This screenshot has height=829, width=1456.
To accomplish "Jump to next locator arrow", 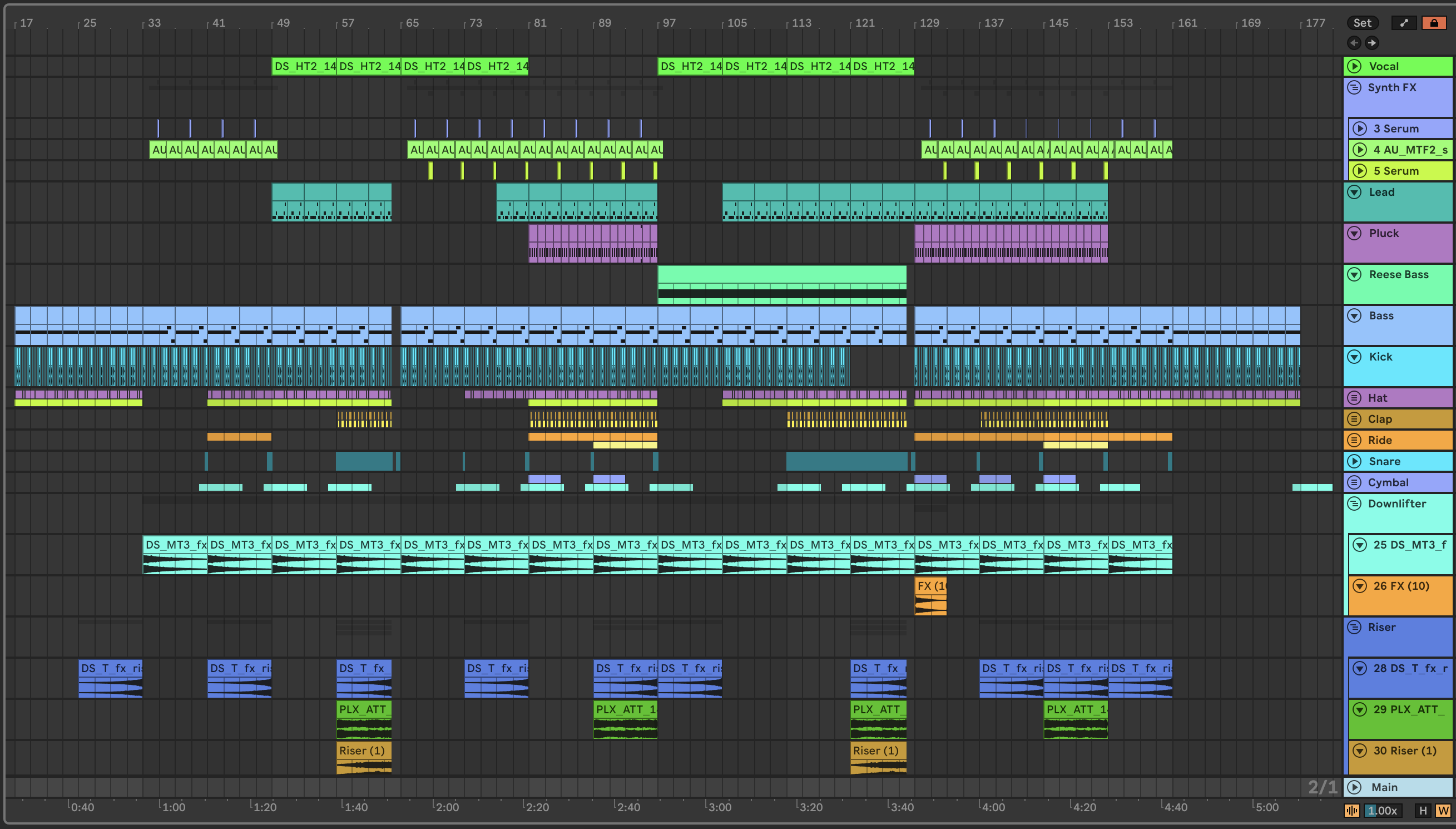I will click(x=1373, y=43).
